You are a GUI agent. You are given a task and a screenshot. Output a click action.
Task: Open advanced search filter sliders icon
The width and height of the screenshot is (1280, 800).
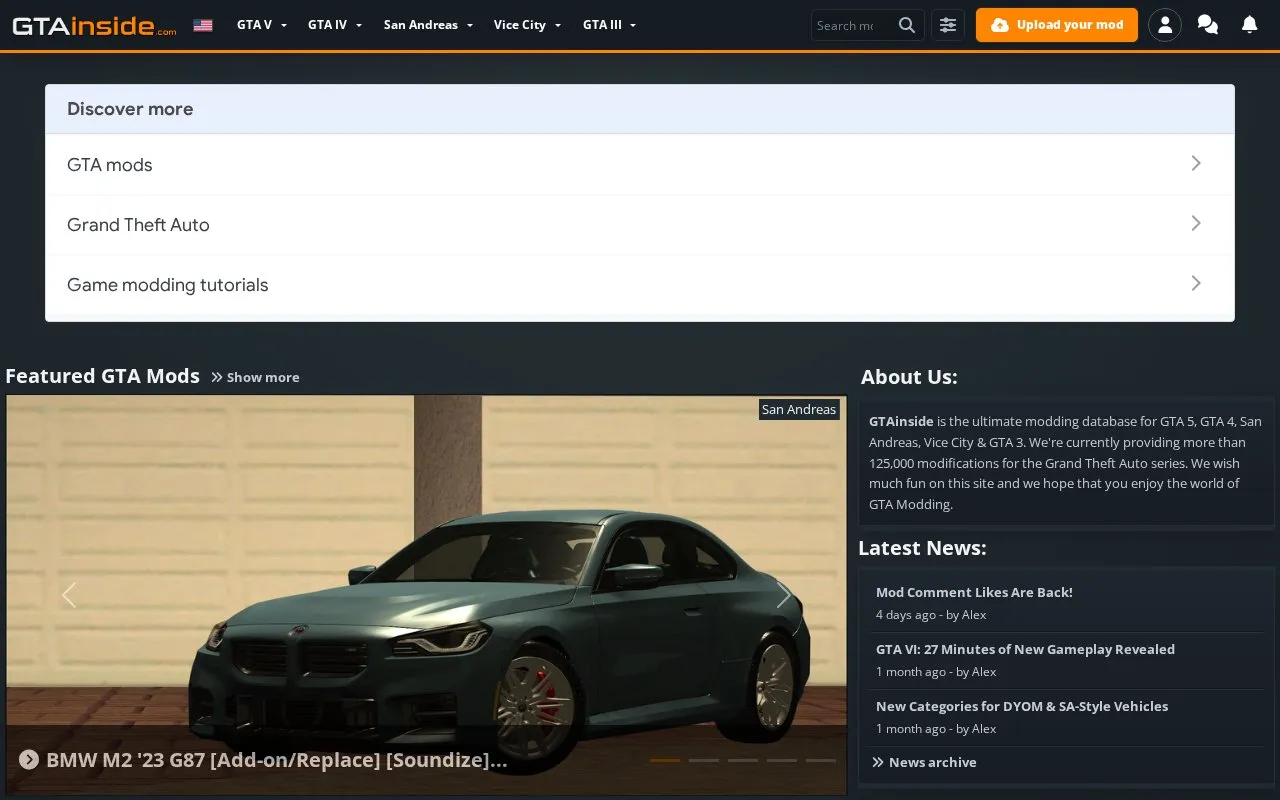(x=948, y=25)
